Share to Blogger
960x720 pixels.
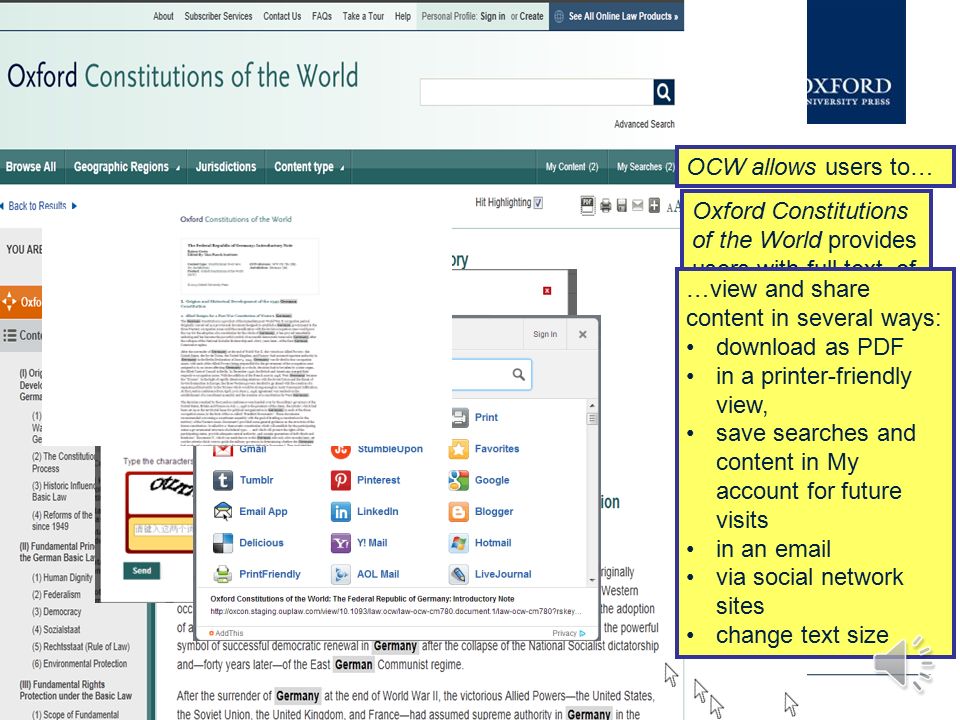pos(481,511)
